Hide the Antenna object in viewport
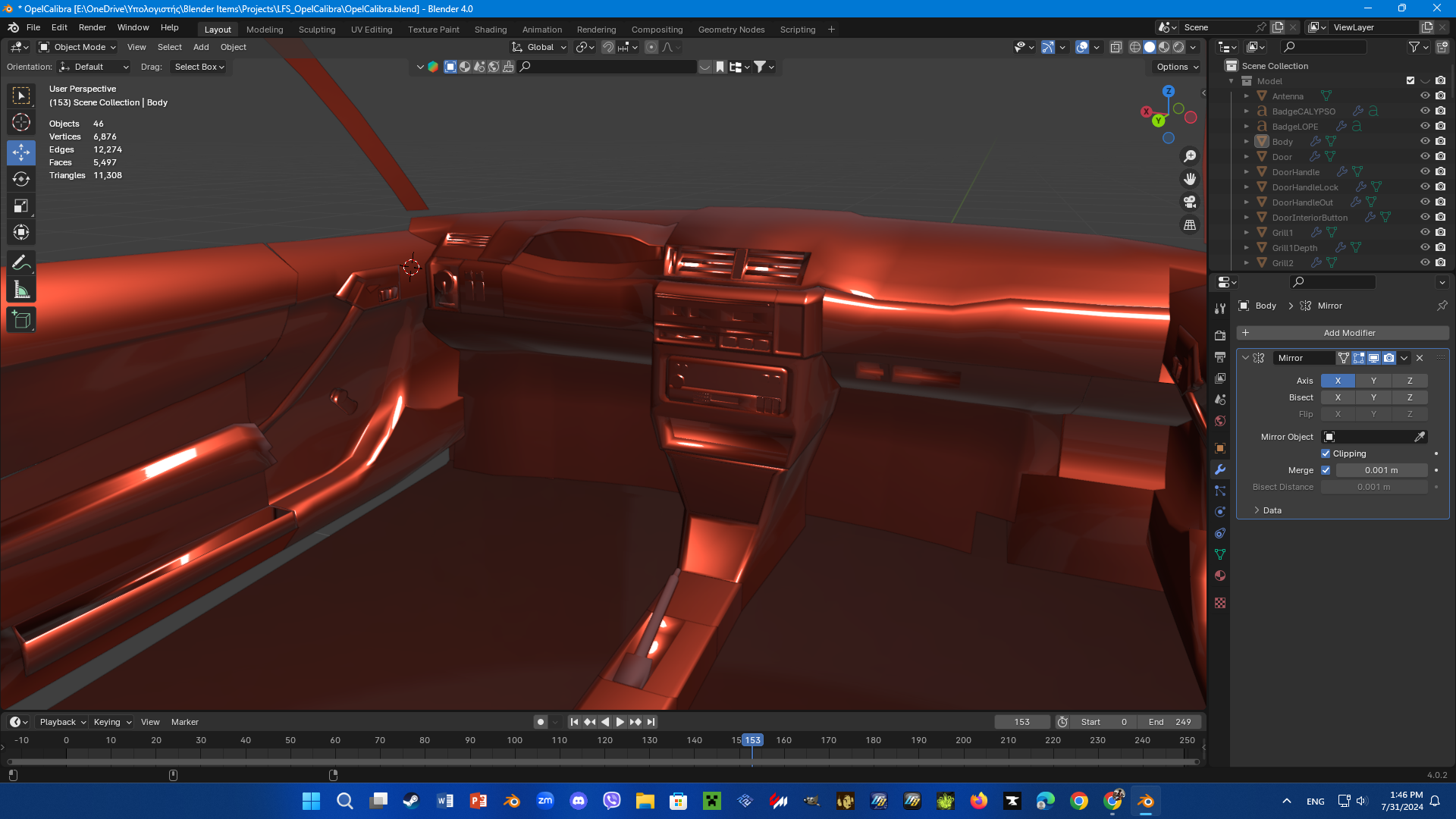Viewport: 1456px width, 819px height. [x=1425, y=96]
